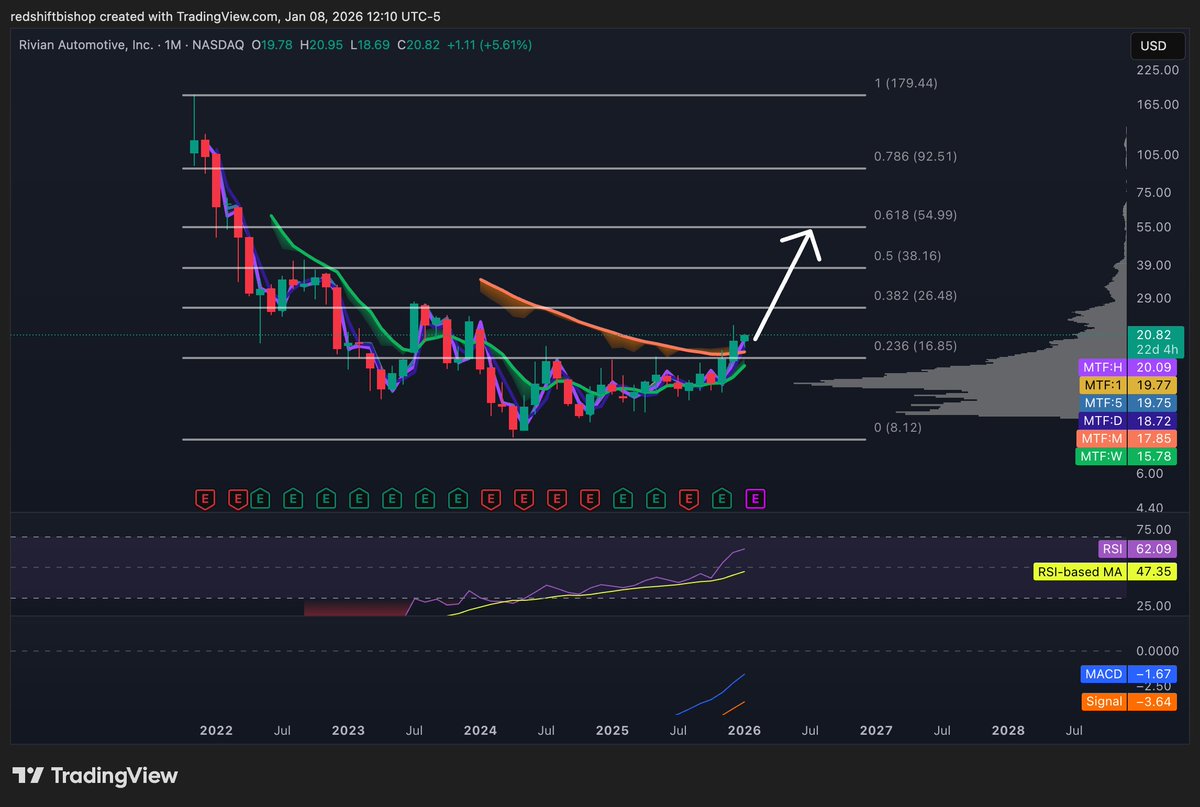
Task: Click 39.00 on the price axis
Action: pos(1156,265)
